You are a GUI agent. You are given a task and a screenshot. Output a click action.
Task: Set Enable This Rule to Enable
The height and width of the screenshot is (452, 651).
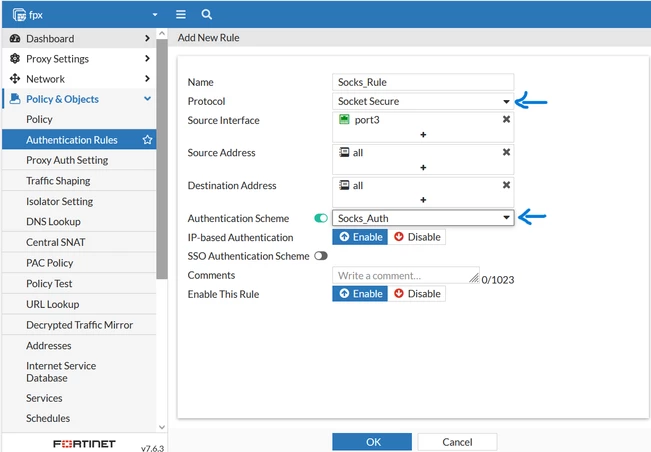(360, 294)
